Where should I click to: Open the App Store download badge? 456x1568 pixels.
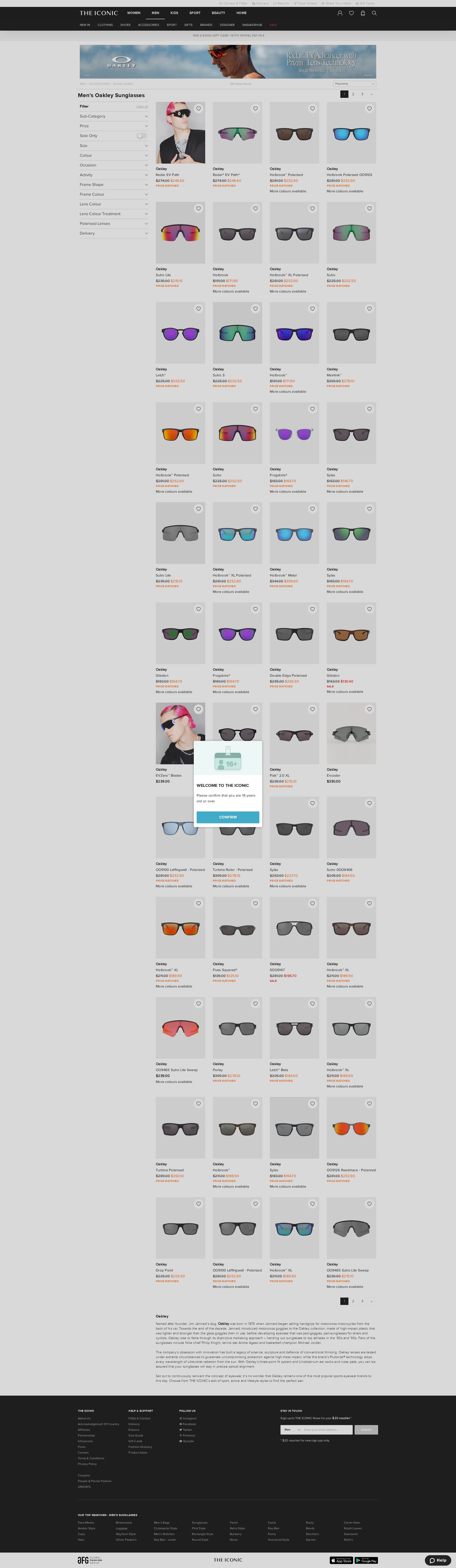pos(341,1560)
